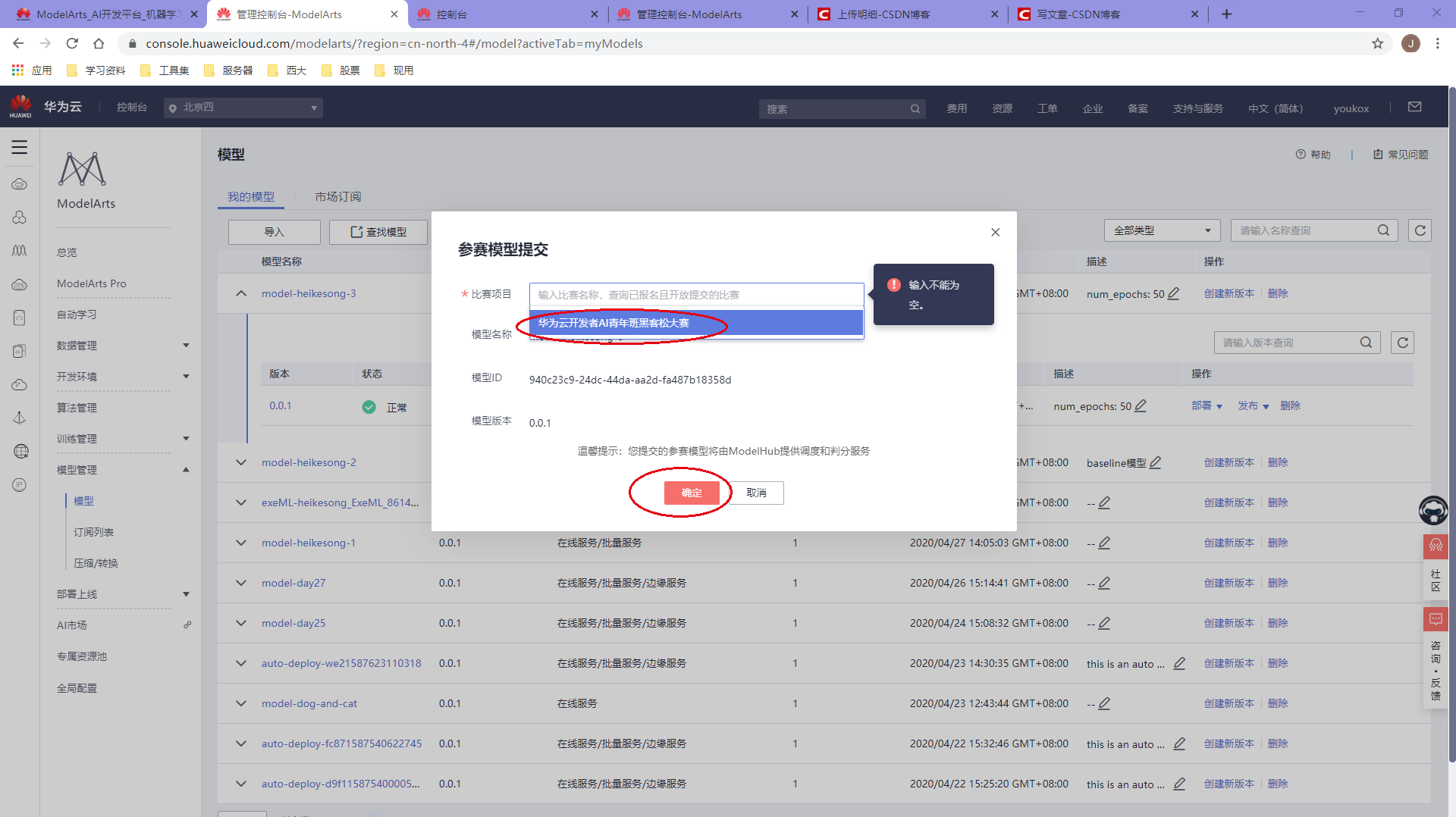Edit baseline模型 description with the pencil icon
1456x817 pixels.
pos(1155,462)
